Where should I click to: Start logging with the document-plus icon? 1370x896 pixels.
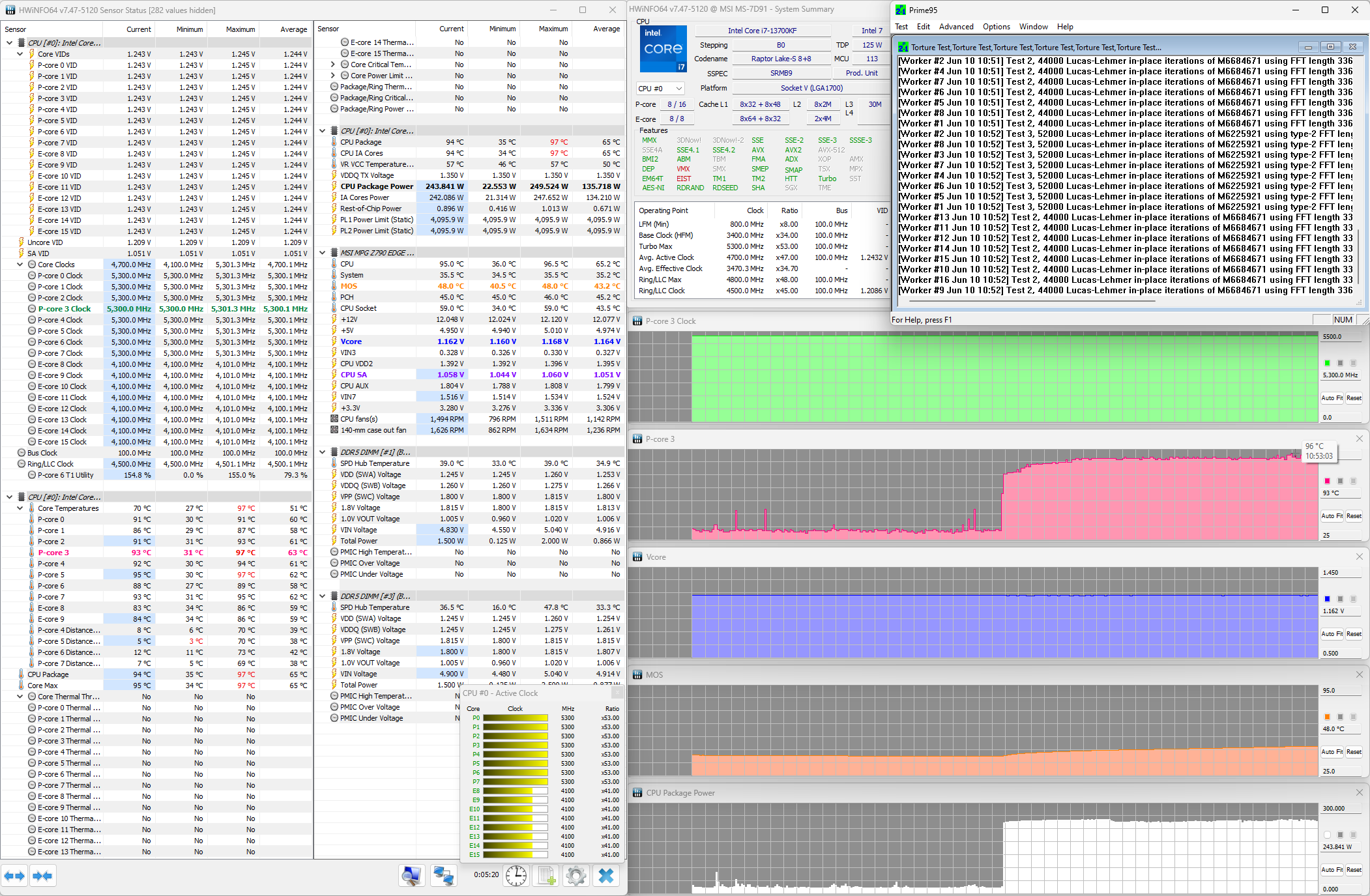(x=546, y=876)
